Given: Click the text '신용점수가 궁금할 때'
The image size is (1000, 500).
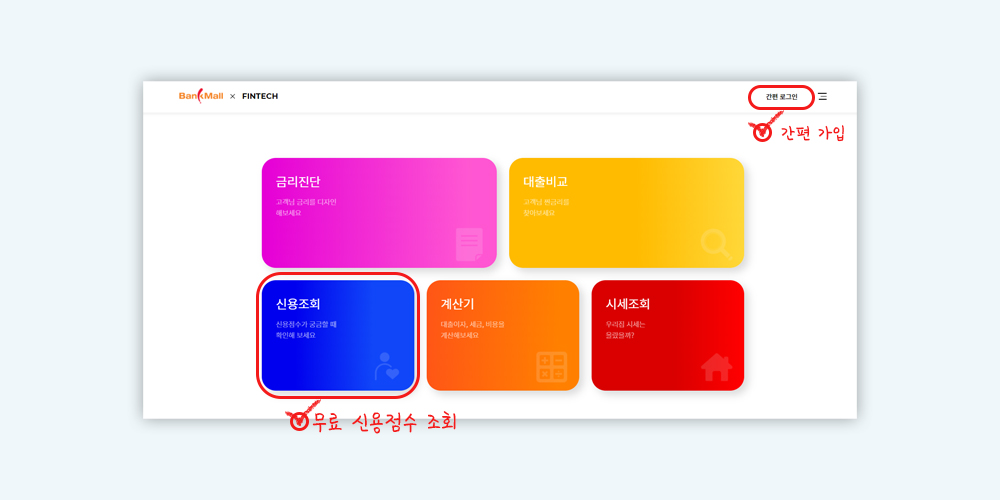Looking at the screenshot, I should 306,325.
